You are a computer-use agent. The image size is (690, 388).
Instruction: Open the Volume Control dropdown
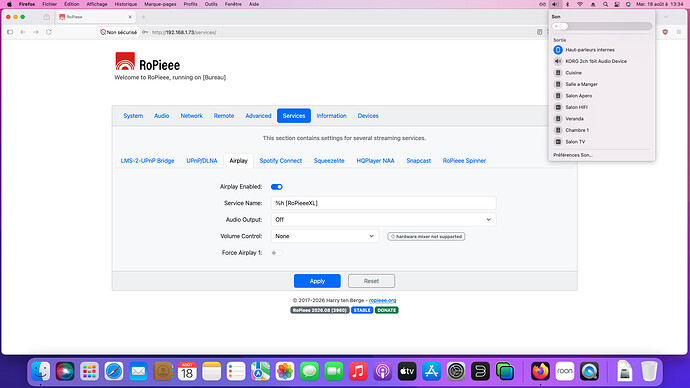pyautogui.click(x=325, y=236)
